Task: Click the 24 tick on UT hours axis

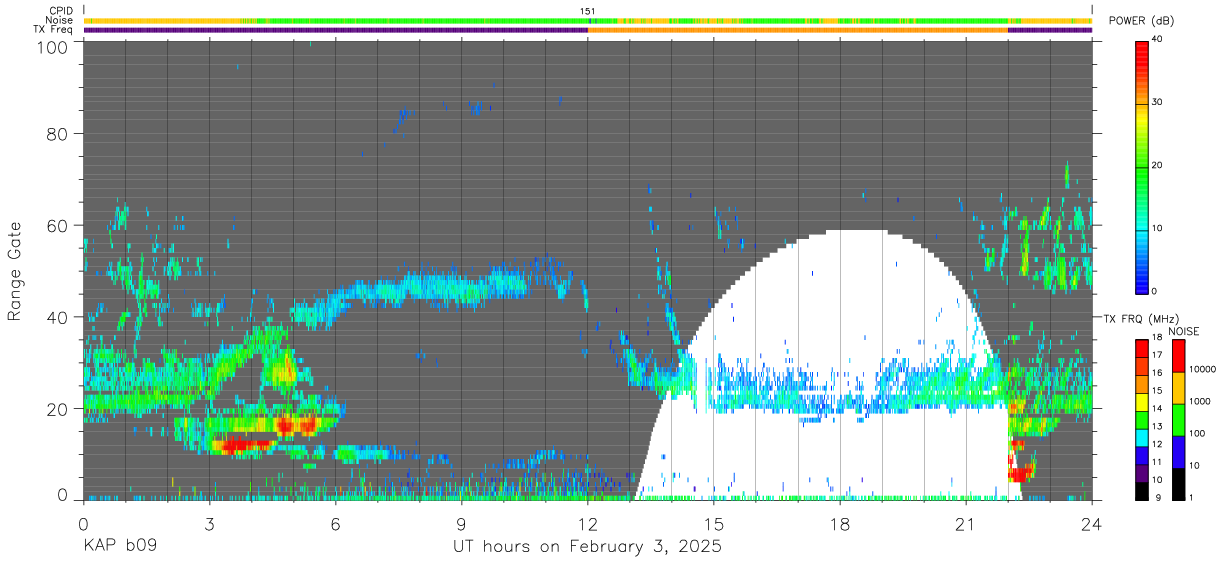Action: (1092, 524)
